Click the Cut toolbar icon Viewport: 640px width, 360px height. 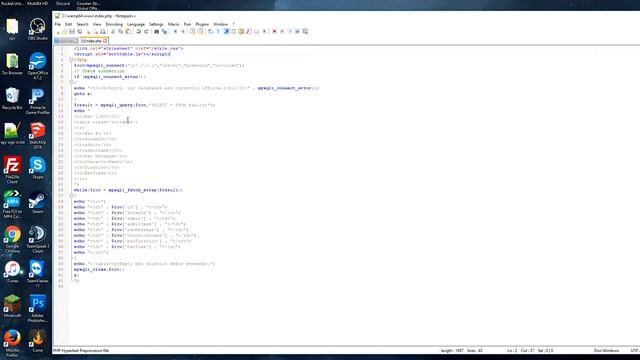point(113,31)
